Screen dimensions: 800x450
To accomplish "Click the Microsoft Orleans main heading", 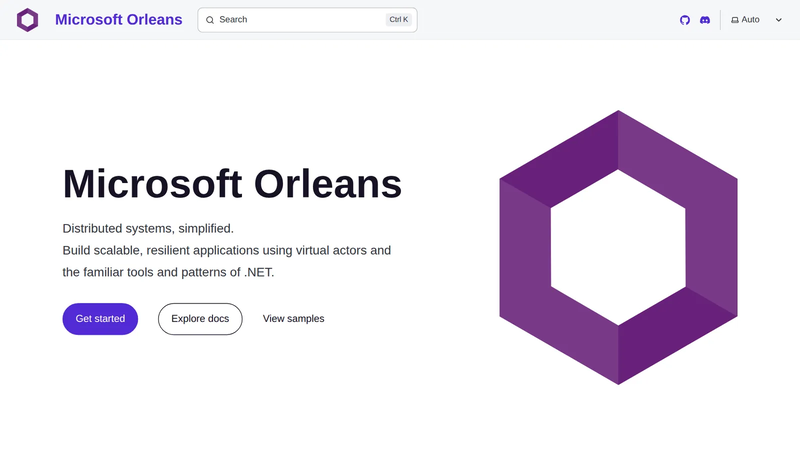I will 232,184.
